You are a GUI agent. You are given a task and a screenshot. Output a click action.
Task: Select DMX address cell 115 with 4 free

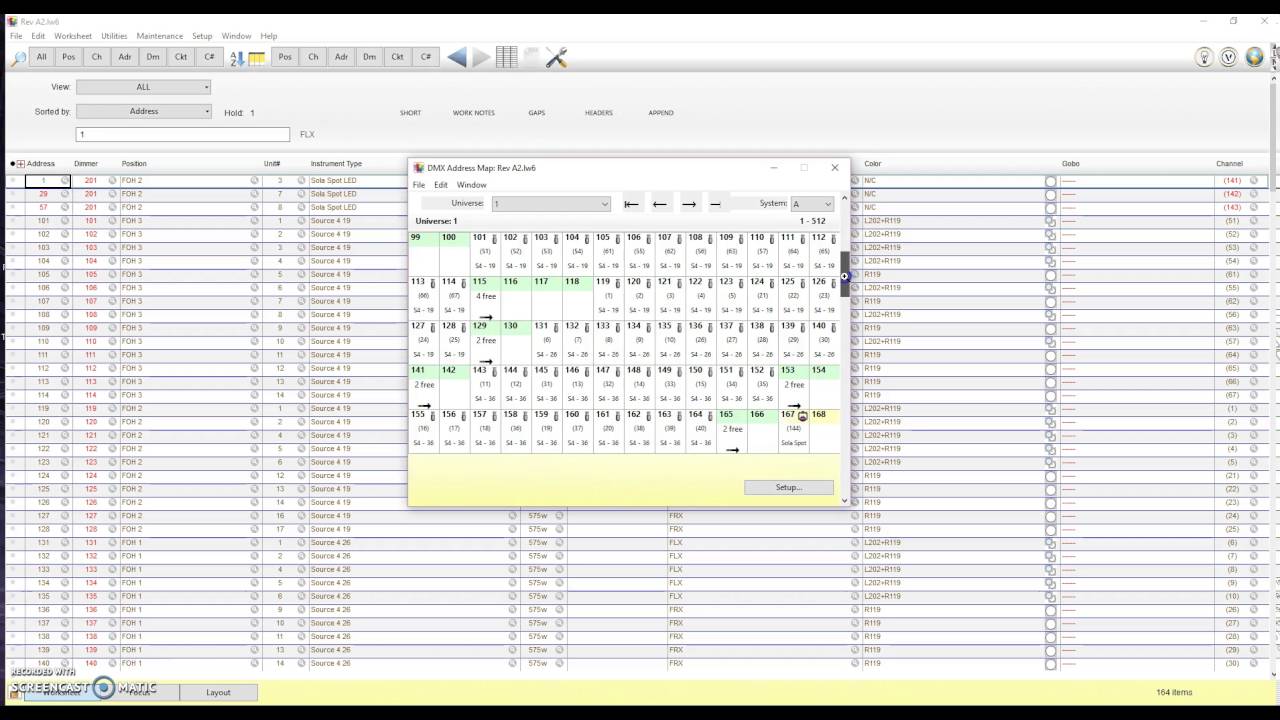coord(485,297)
